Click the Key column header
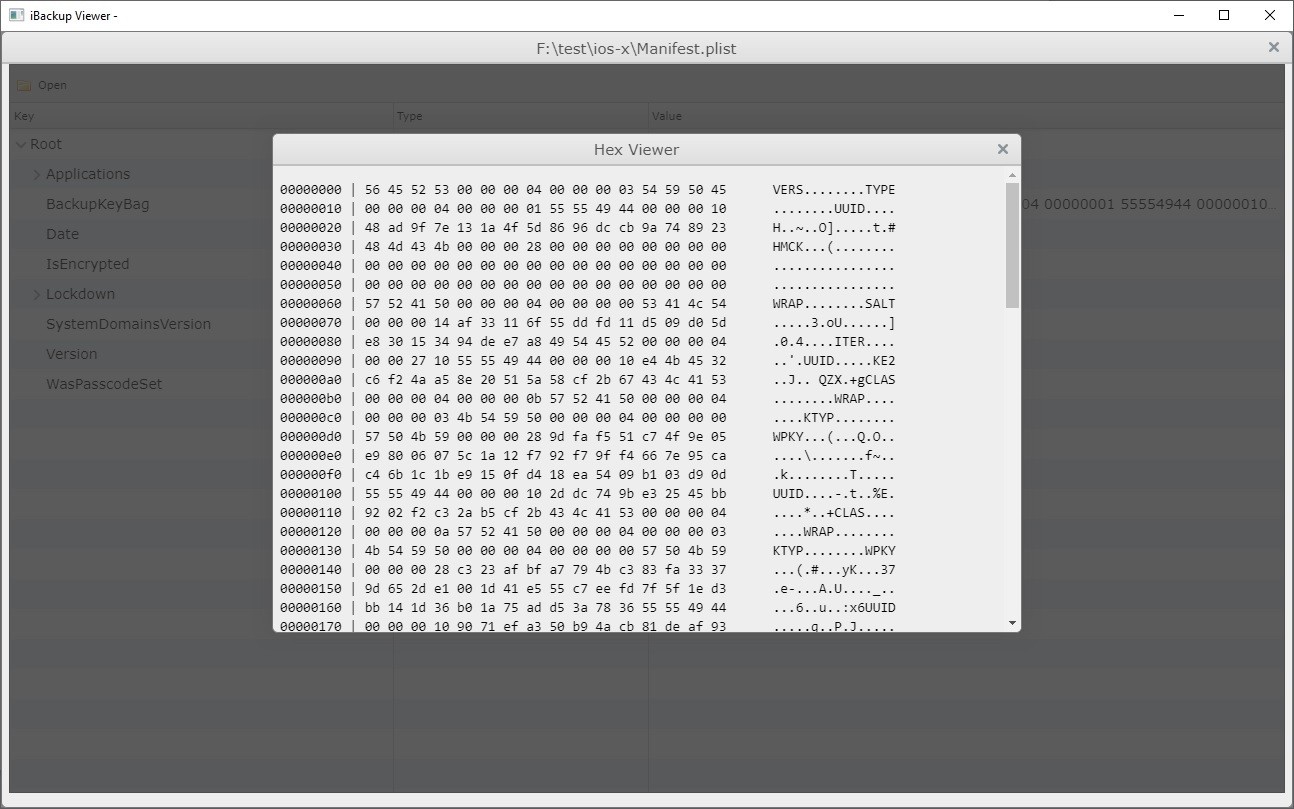 (x=24, y=116)
